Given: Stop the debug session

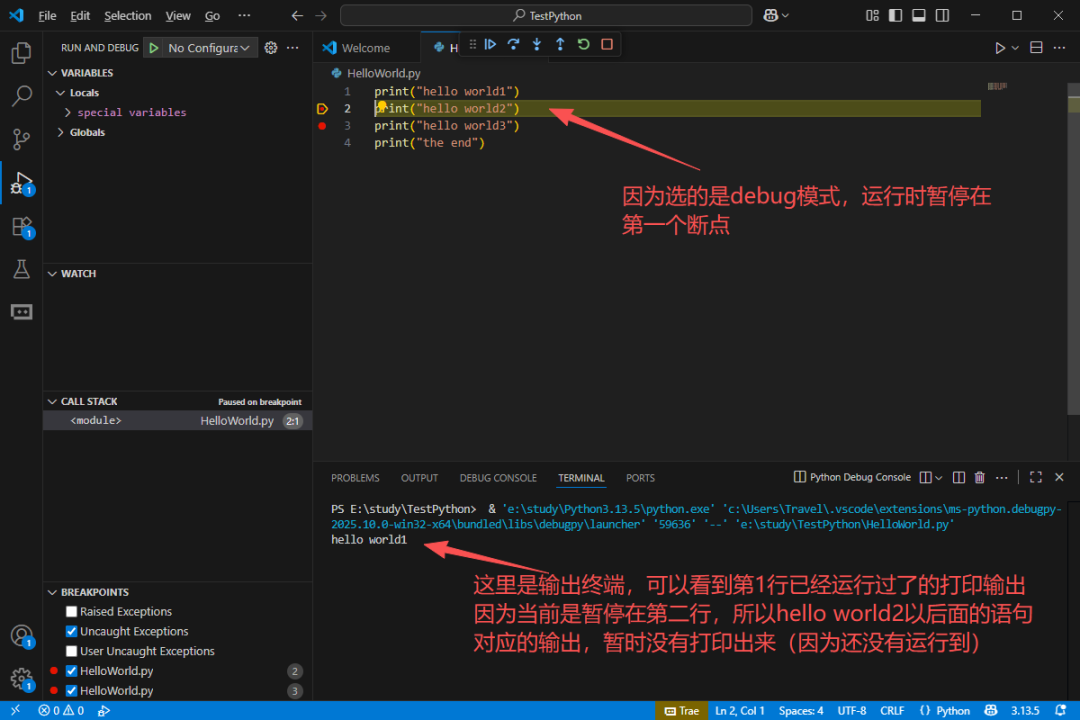Looking at the screenshot, I should [x=607, y=45].
